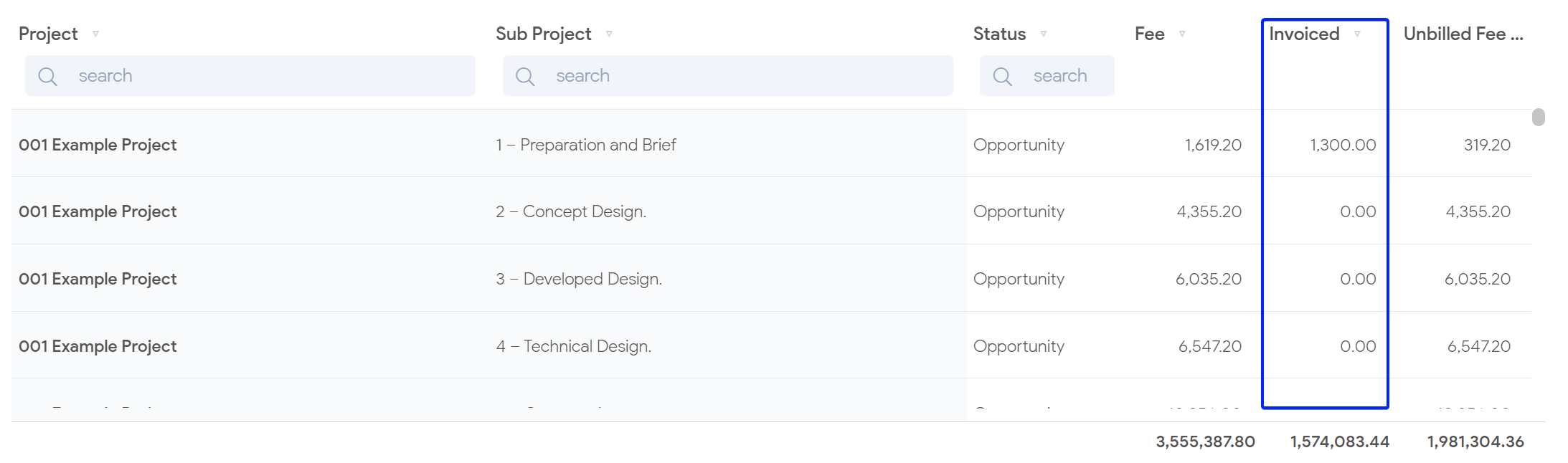
Task: Sort by the Unbilled Fee column header
Action: (1463, 34)
